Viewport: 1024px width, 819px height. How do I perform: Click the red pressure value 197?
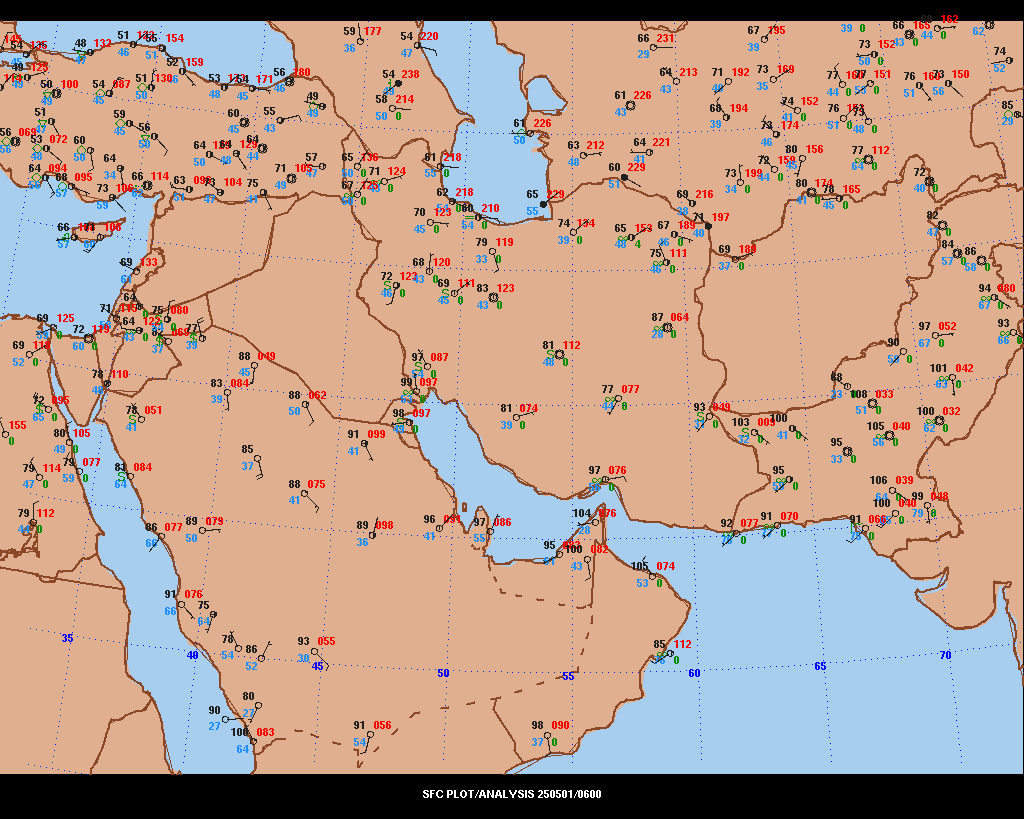point(720,217)
